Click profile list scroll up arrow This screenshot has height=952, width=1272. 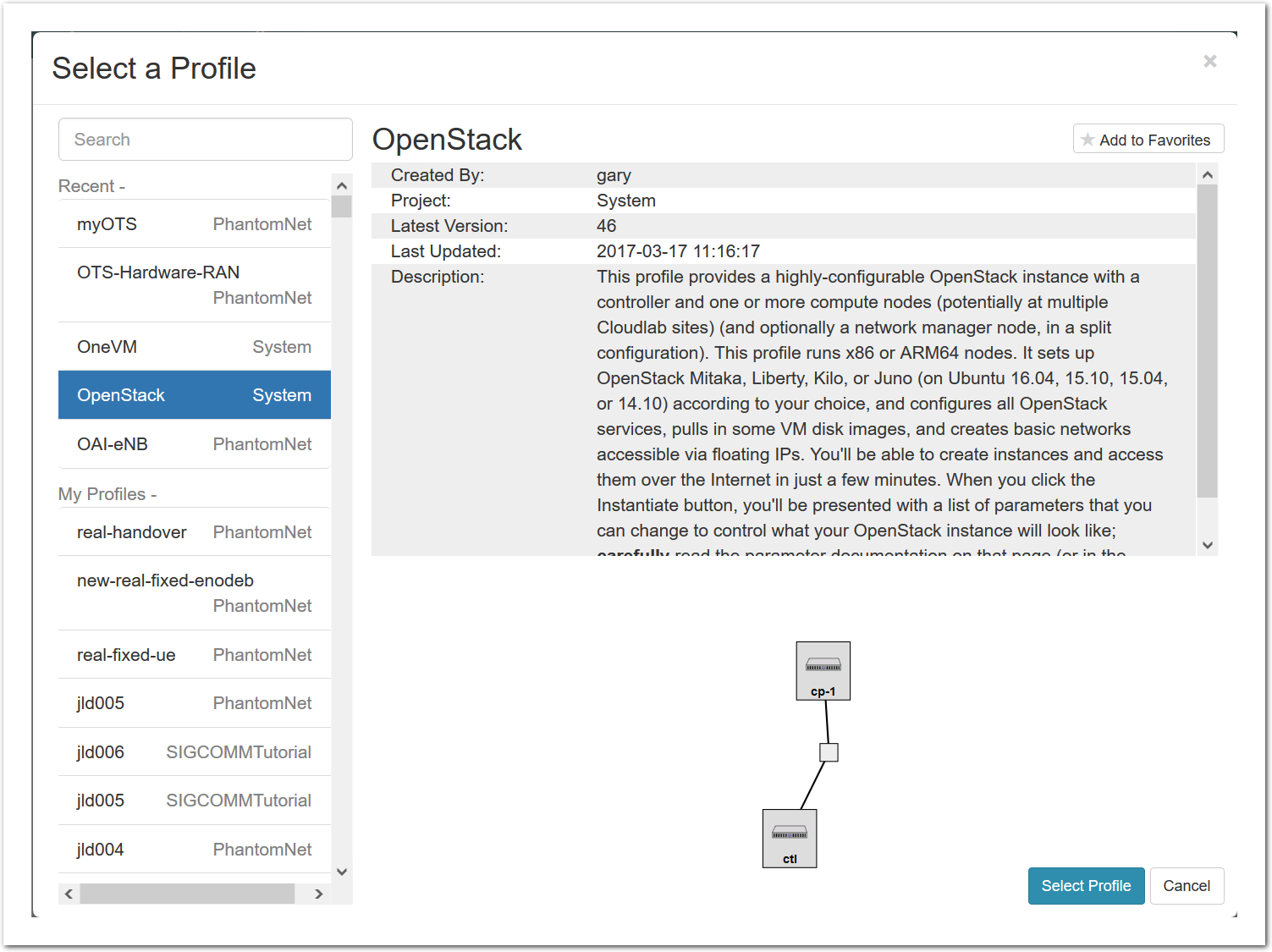click(342, 186)
